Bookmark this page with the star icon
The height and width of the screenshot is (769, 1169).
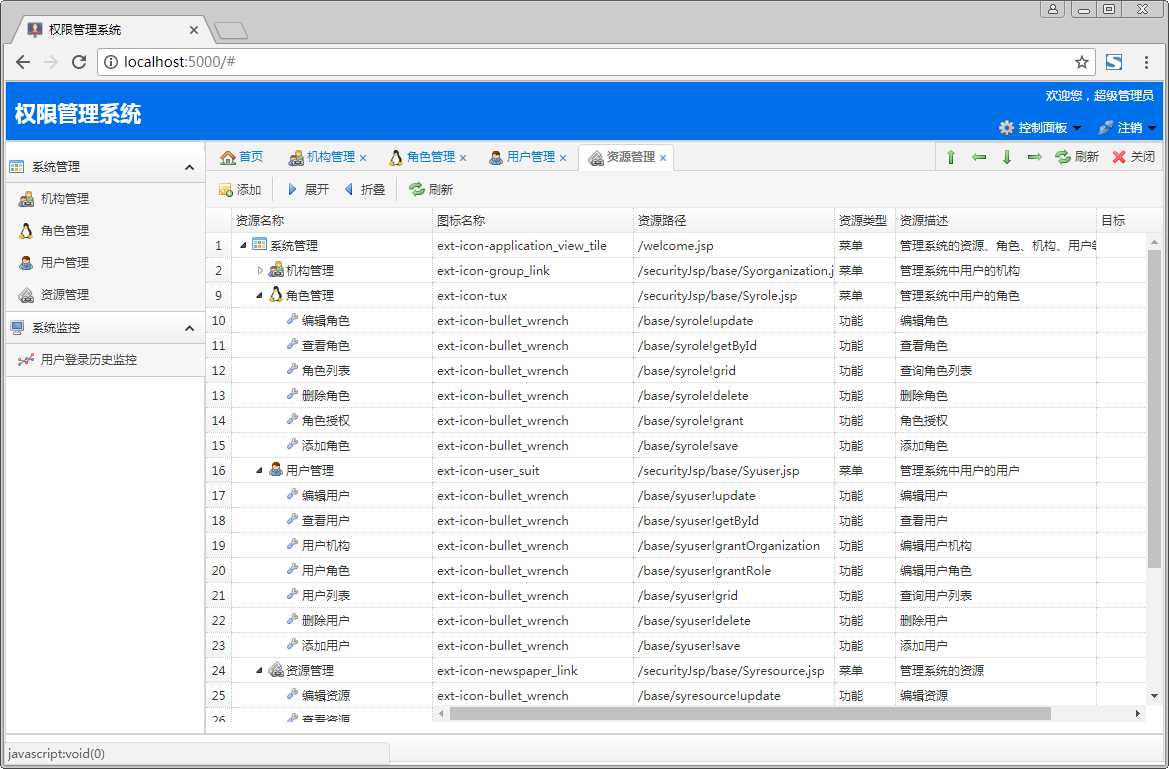1081,62
